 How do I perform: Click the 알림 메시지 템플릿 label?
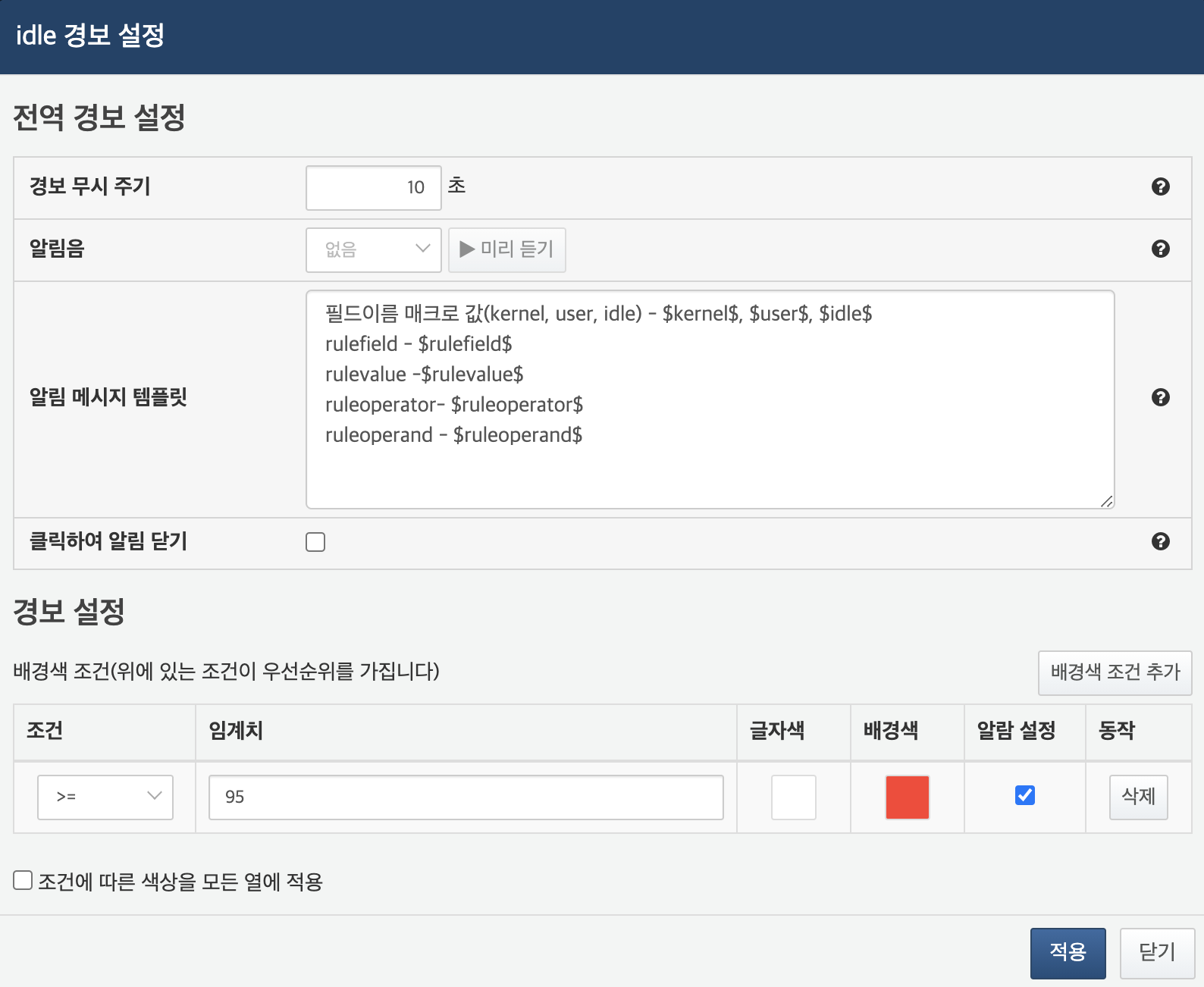[x=108, y=397]
